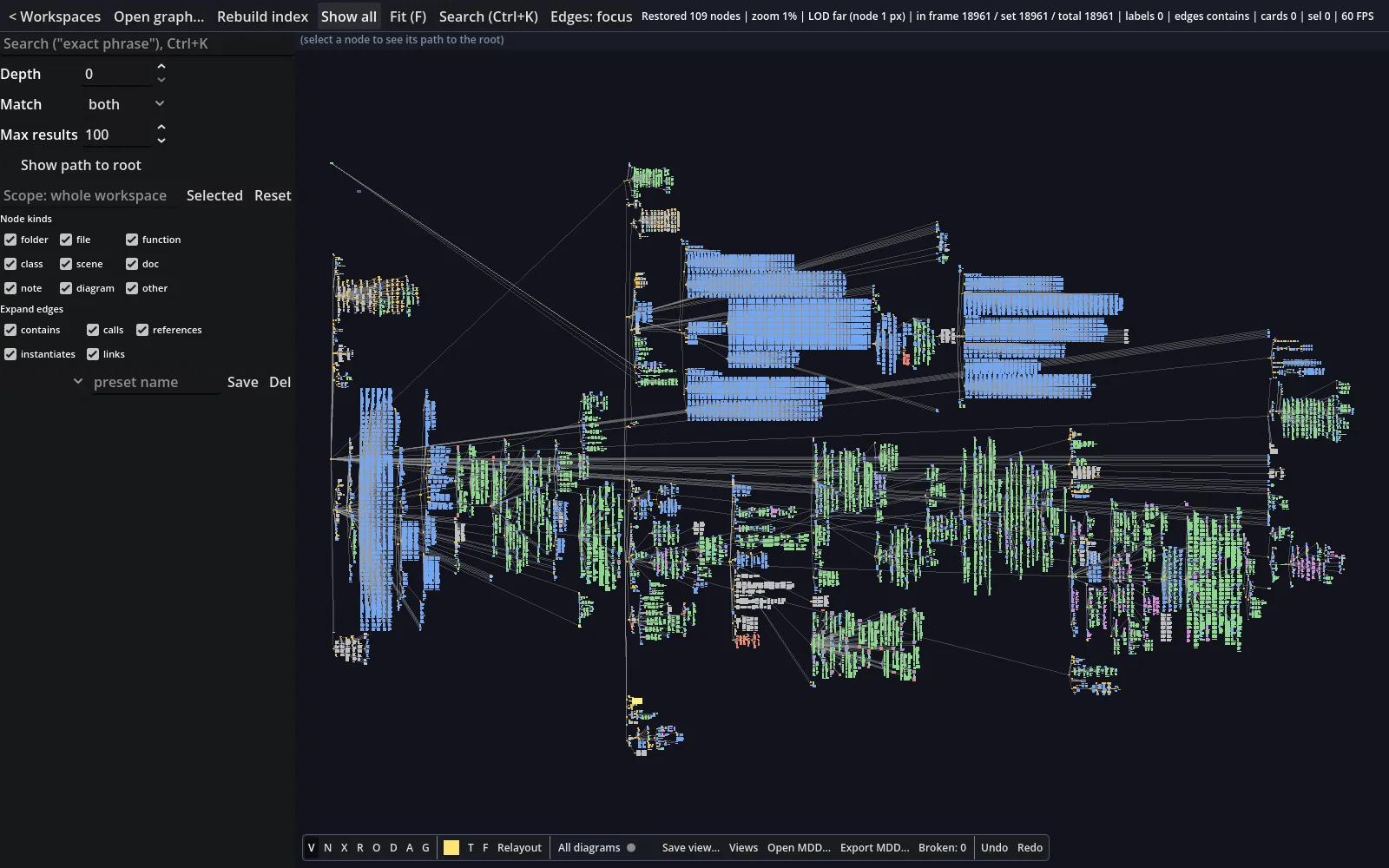Select the V tool in bottom toolbar
Screen dimensions: 1389x868
[312, 848]
